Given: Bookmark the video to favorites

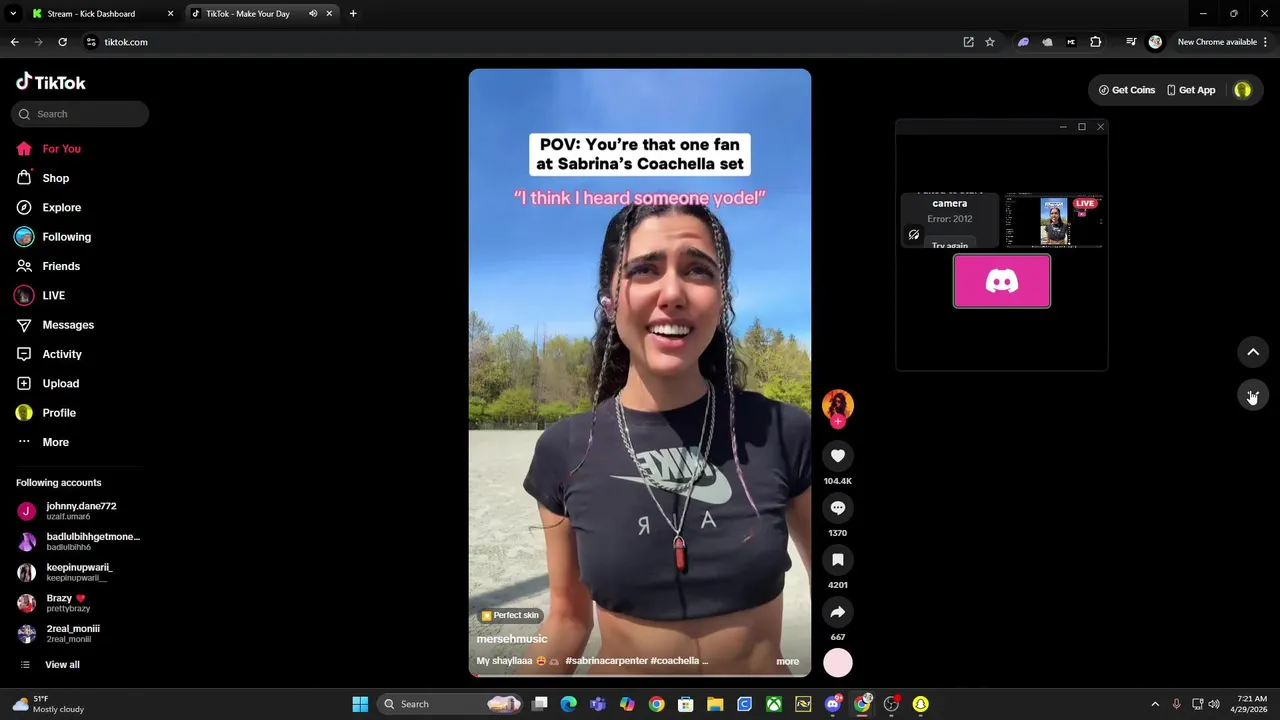Looking at the screenshot, I should tap(838, 560).
